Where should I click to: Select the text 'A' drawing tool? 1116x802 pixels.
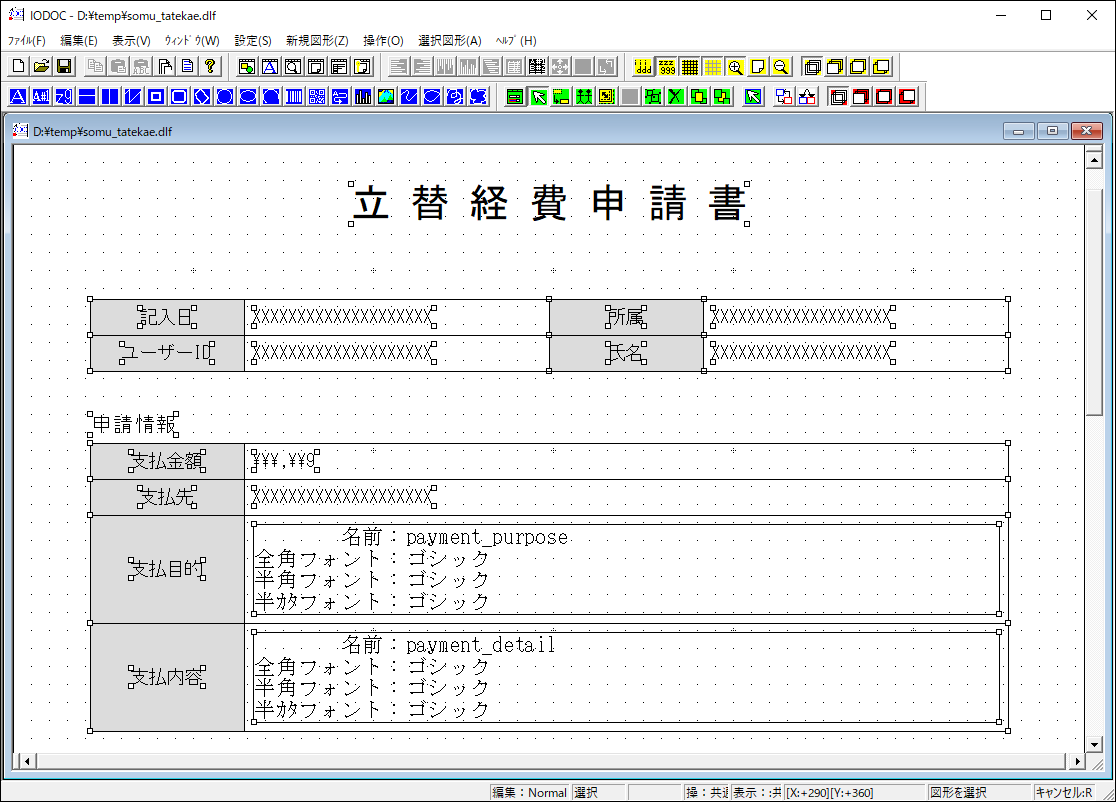19,97
